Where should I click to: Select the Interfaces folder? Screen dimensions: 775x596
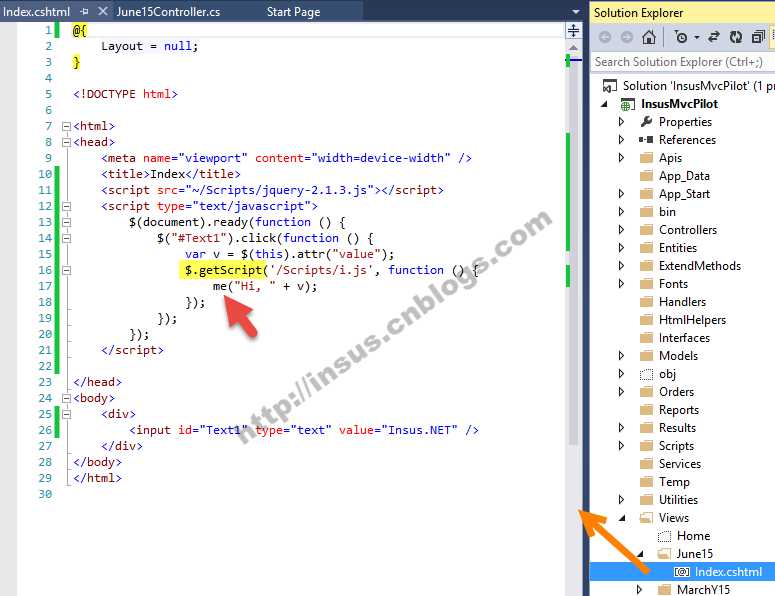tap(684, 338)
